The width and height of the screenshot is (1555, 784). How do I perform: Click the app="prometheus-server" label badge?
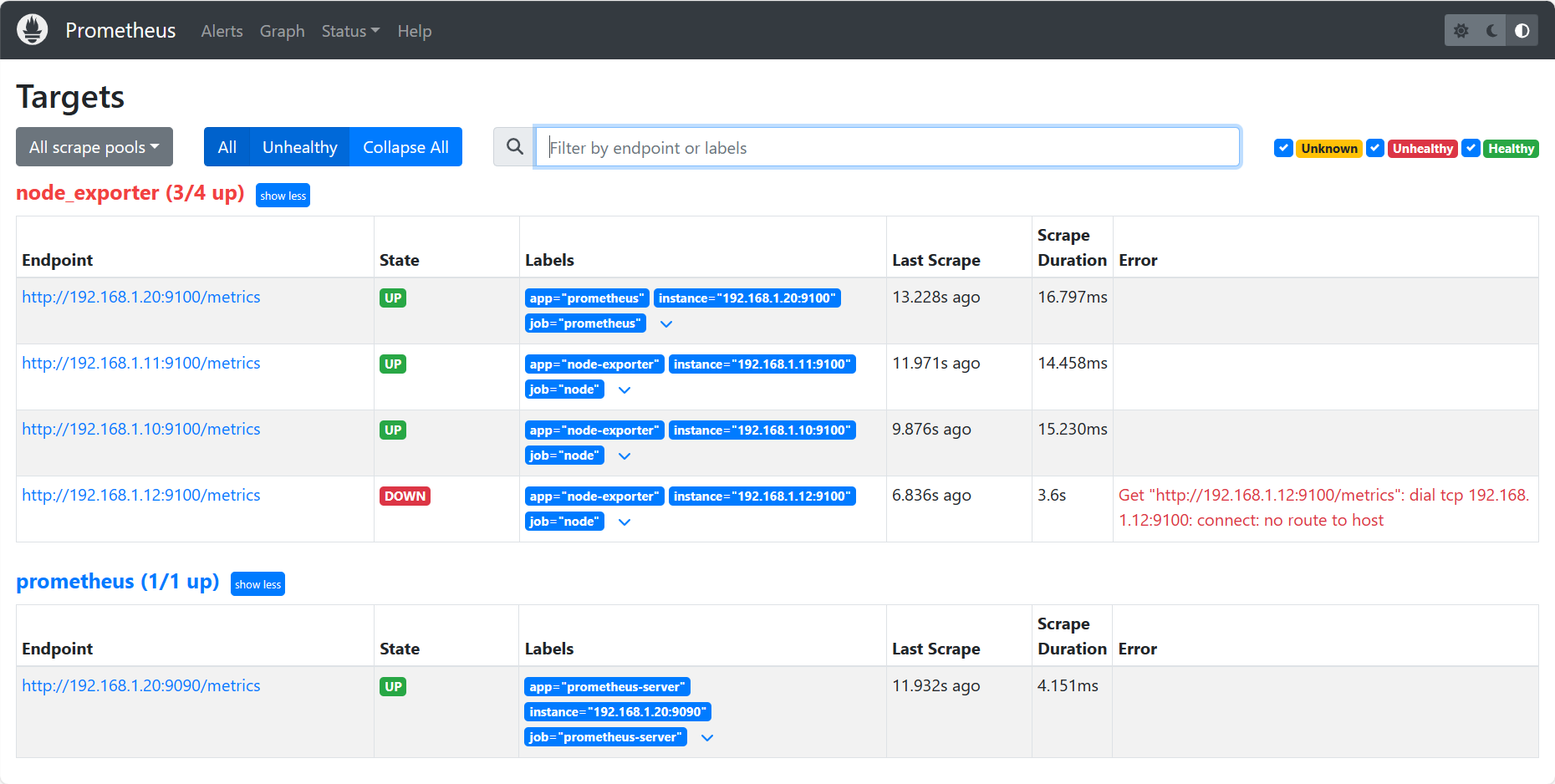pos(608,687)
